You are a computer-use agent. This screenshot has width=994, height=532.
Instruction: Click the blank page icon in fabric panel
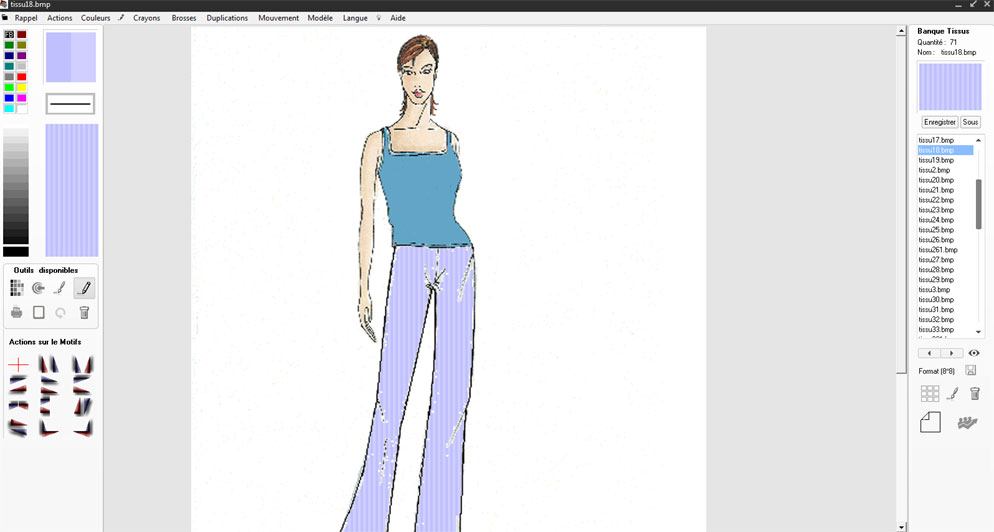(930, 422)
